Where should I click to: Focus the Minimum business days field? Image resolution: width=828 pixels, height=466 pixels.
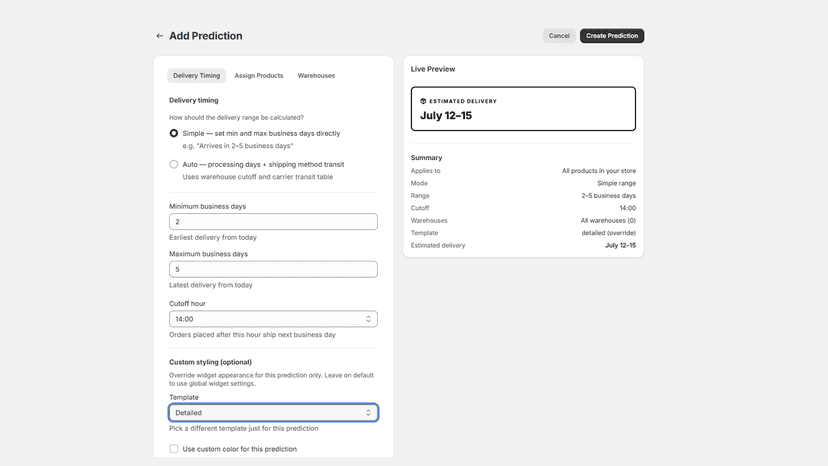273,222
